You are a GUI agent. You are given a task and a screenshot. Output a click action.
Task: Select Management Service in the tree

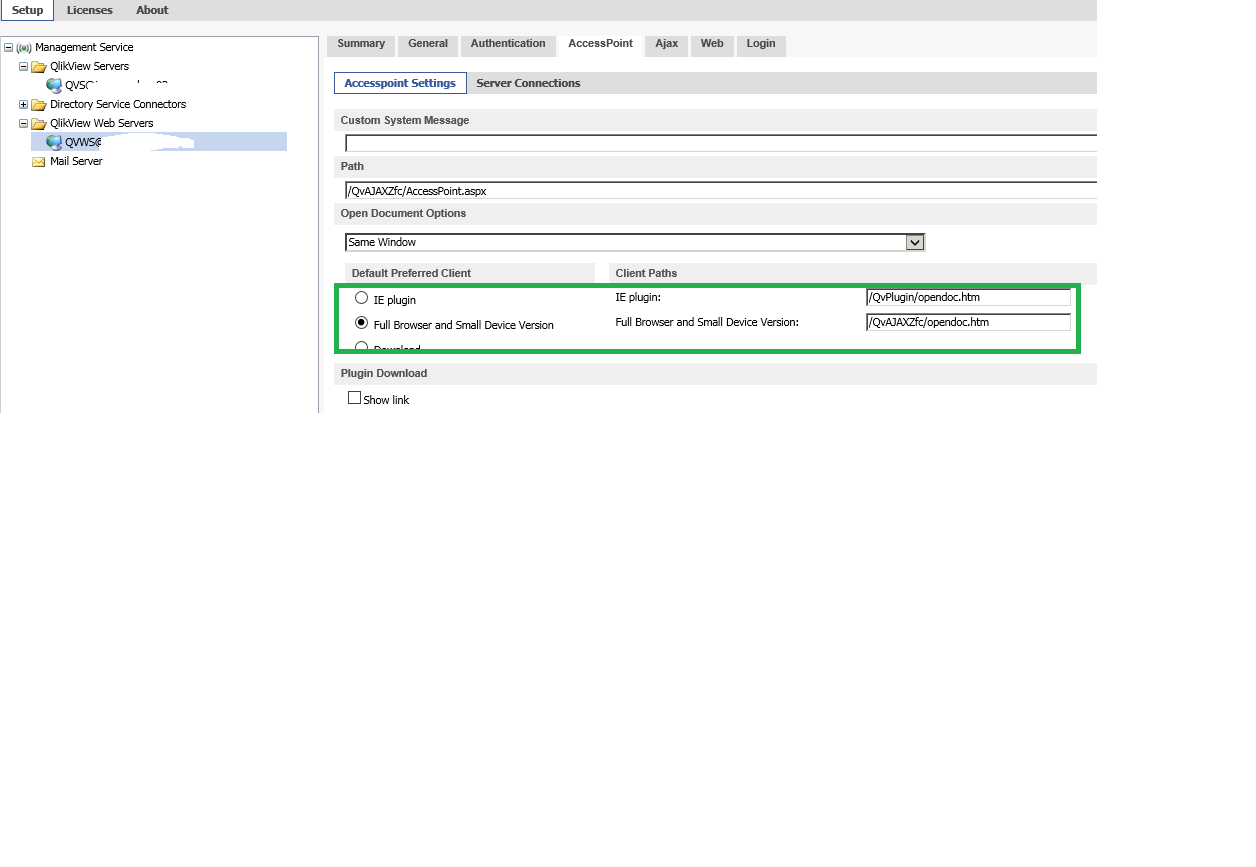84,47
